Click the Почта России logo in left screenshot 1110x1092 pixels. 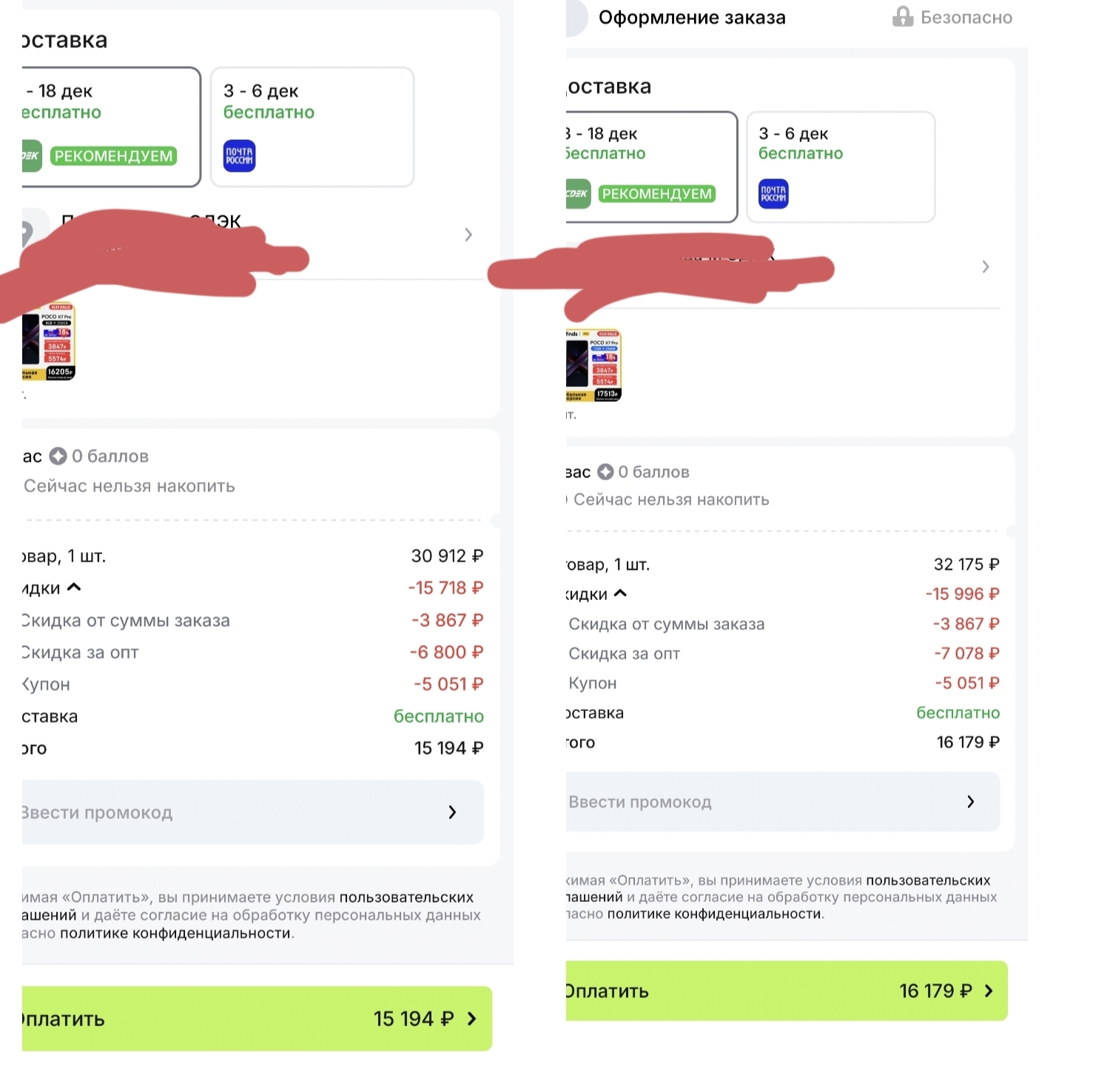click(240, 156)
